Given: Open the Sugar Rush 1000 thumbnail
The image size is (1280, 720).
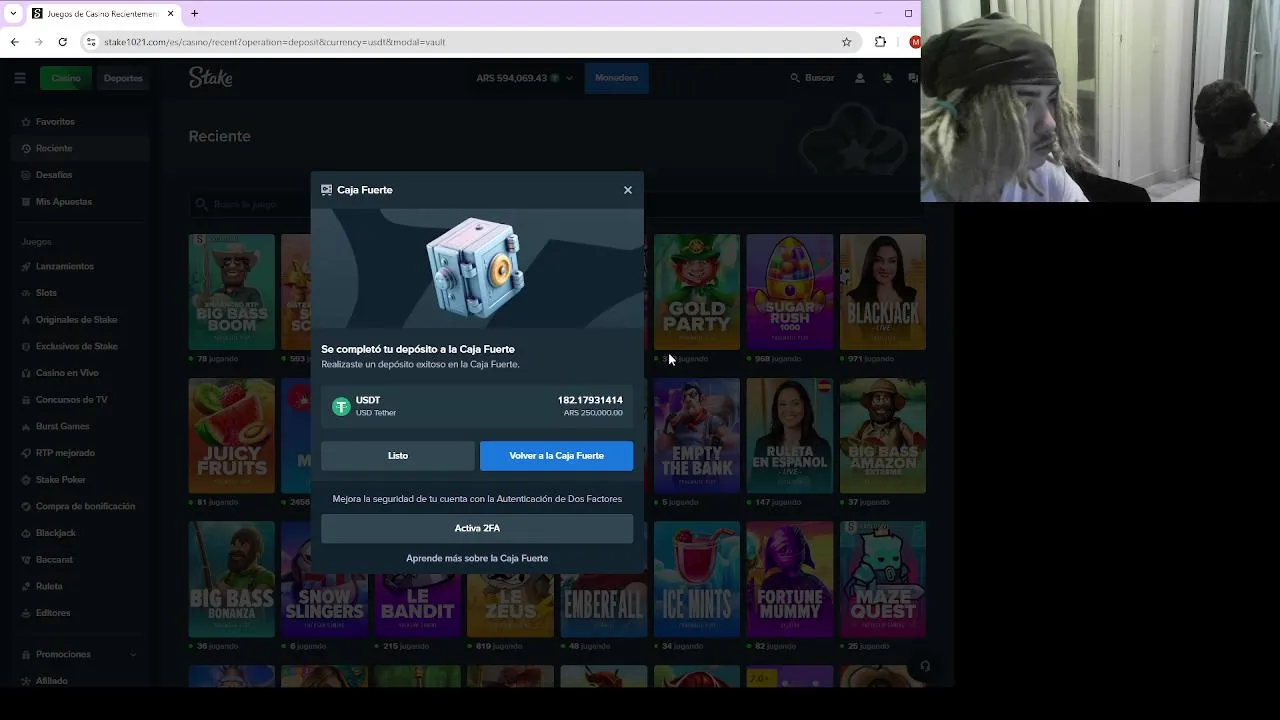Looking at the screenshot, I should pos(790,292).
